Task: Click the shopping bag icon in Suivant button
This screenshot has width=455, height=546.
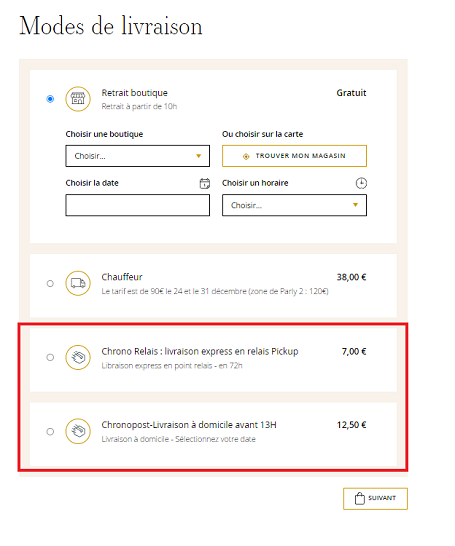Action: [360, 499]
